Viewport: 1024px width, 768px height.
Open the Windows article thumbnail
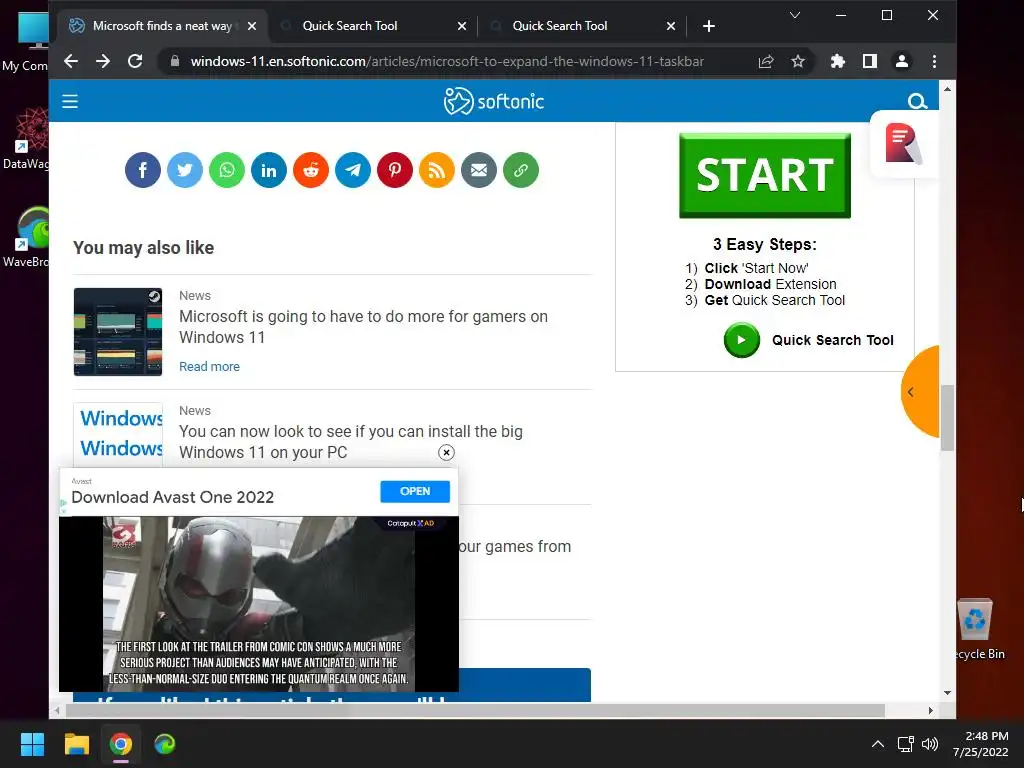118,434
